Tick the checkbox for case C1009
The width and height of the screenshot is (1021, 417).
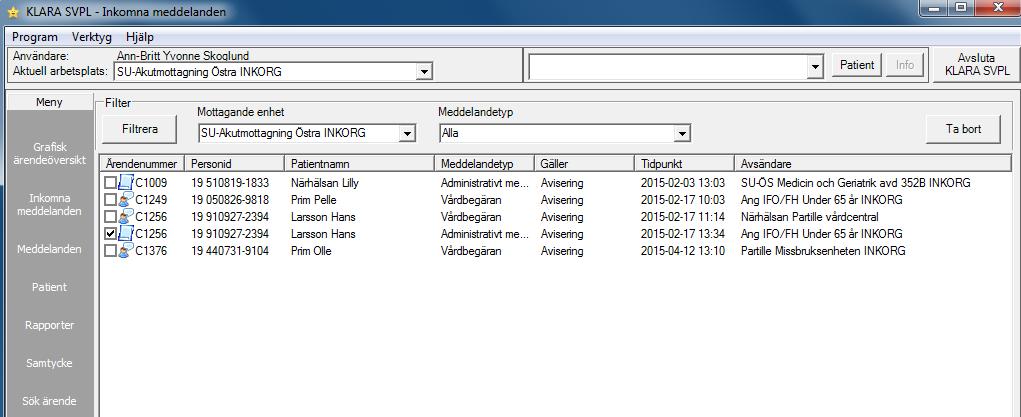(x=111, y=183)
